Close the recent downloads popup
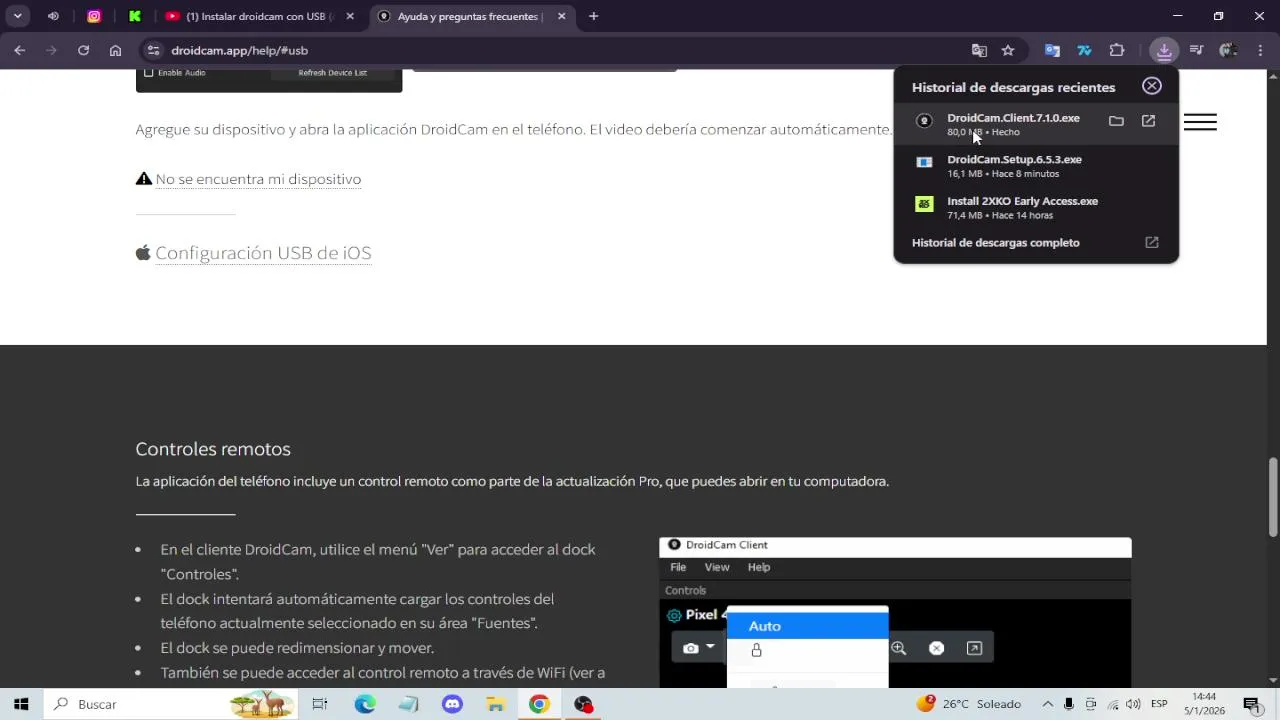1280x720 pixels. tap(1152, 86)
